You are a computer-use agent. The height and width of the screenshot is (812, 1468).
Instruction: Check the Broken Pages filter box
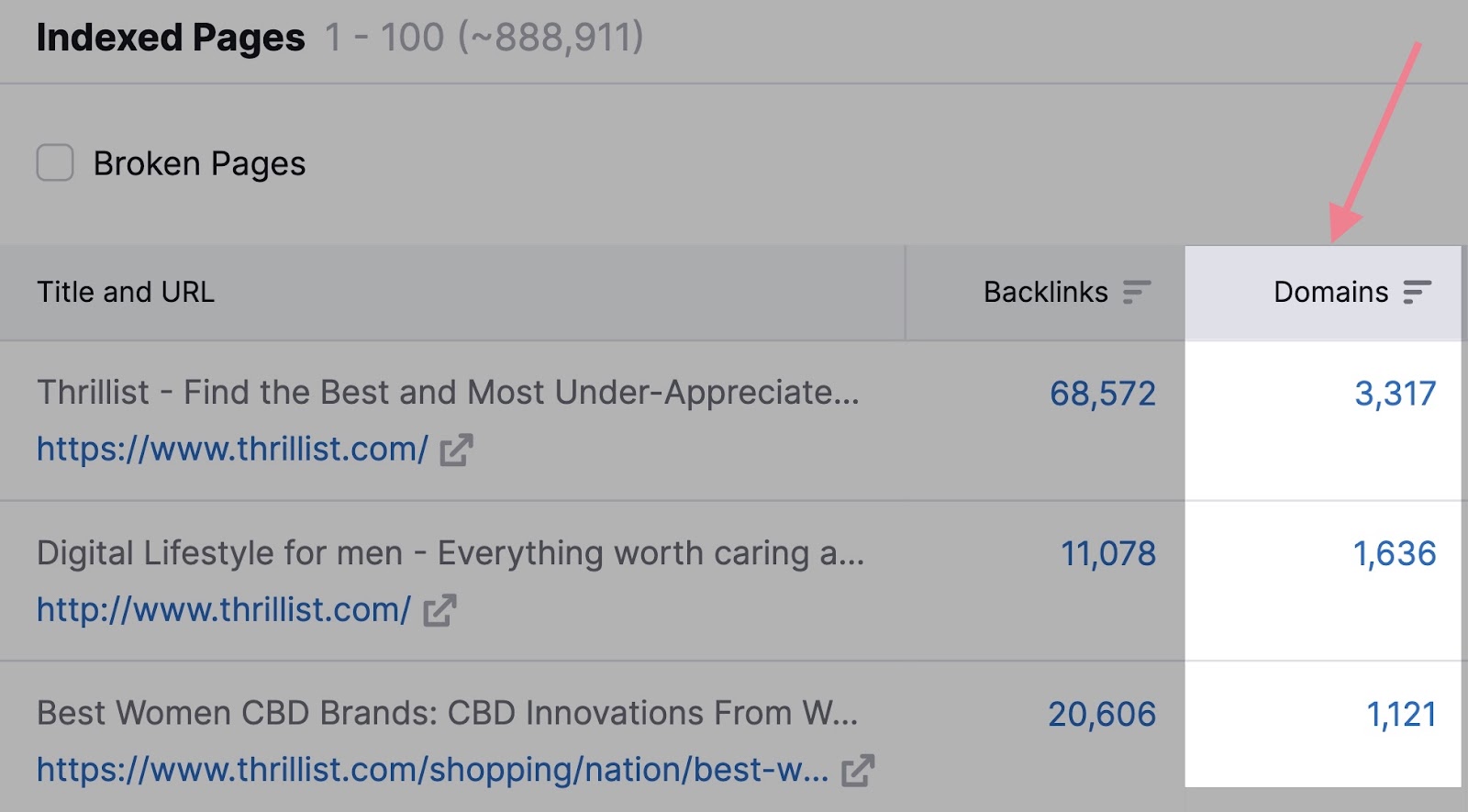(54, 163)
